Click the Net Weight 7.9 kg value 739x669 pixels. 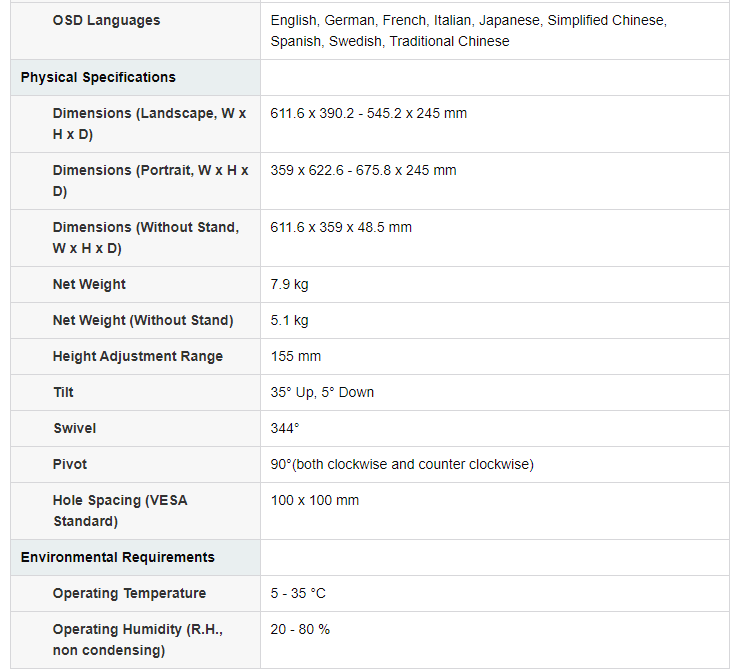click(289, 284)
